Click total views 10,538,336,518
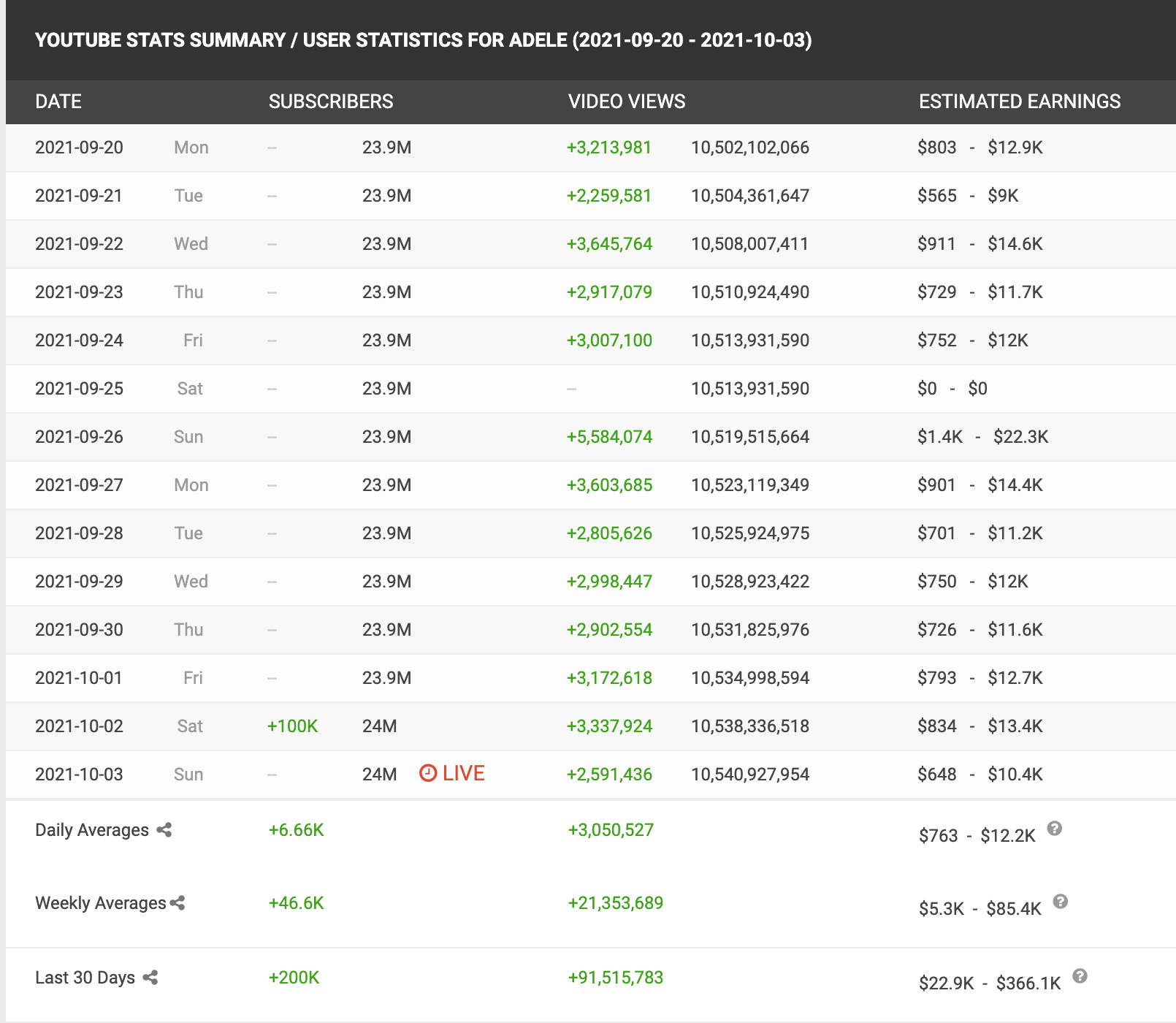 750,726
